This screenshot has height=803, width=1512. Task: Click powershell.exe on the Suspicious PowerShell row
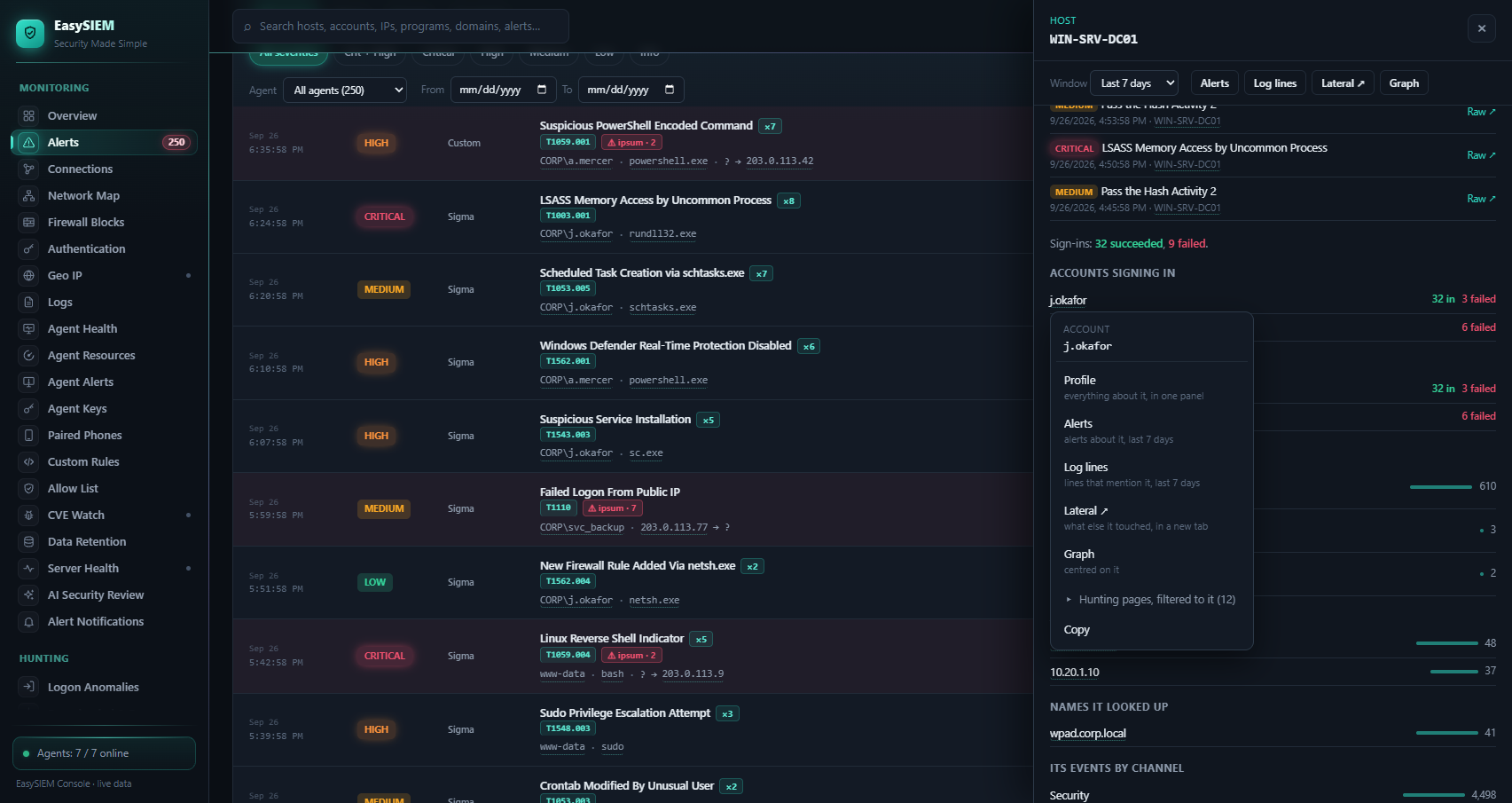(x=669, y=161)
